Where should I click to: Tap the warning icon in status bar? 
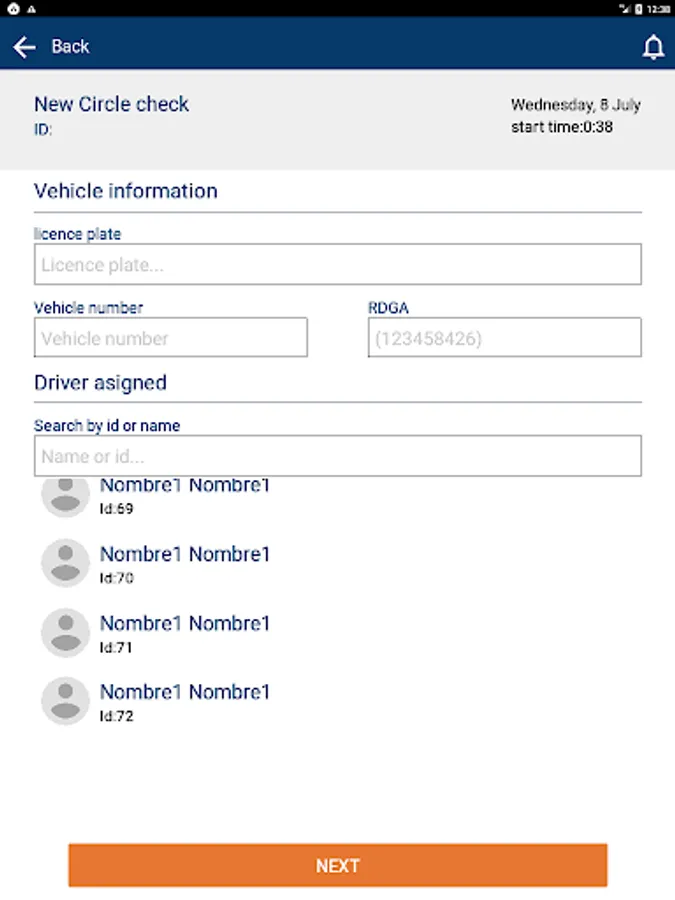pos(31,8)
